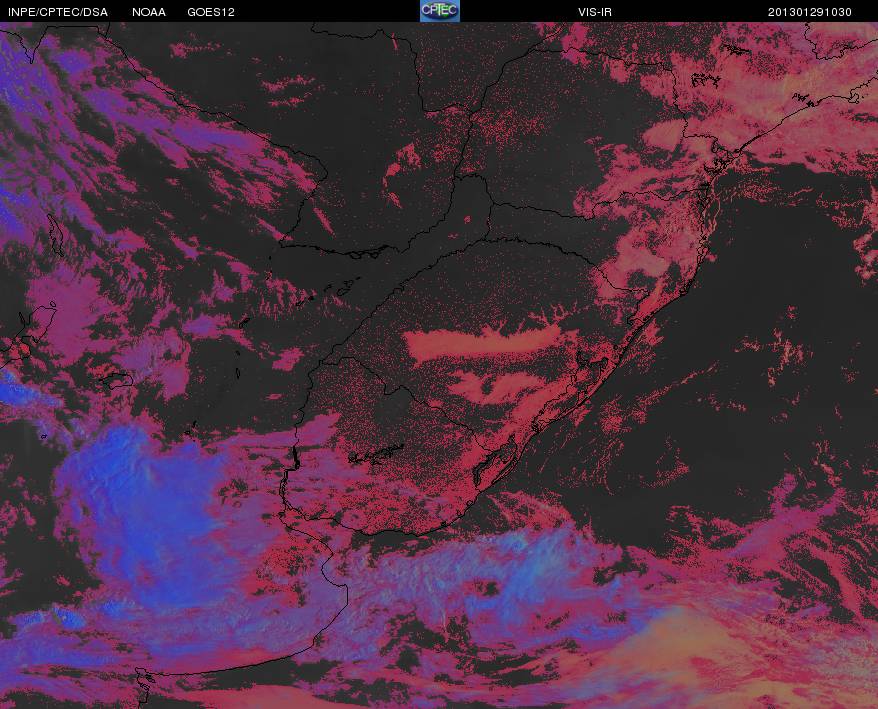Screen dimensions: 878x709
Task: Click the CPTEC logo in header
Action: (440, 11)
